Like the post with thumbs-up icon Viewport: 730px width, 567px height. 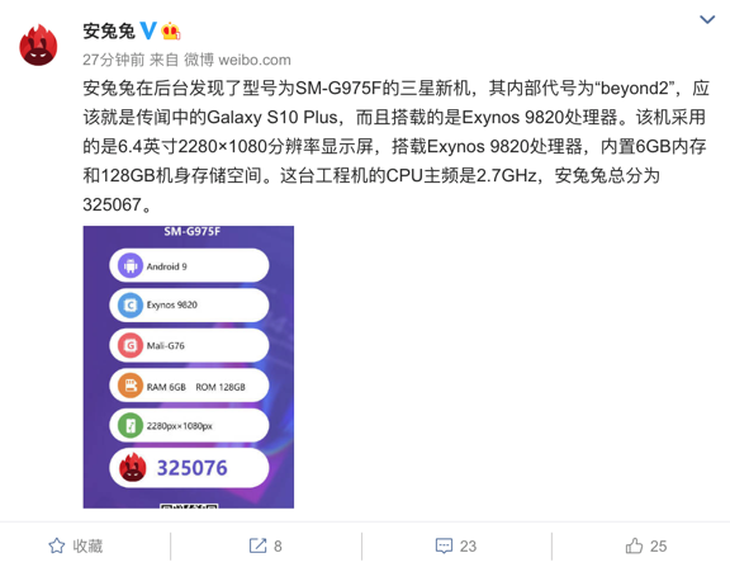click(x=634, y=545)
